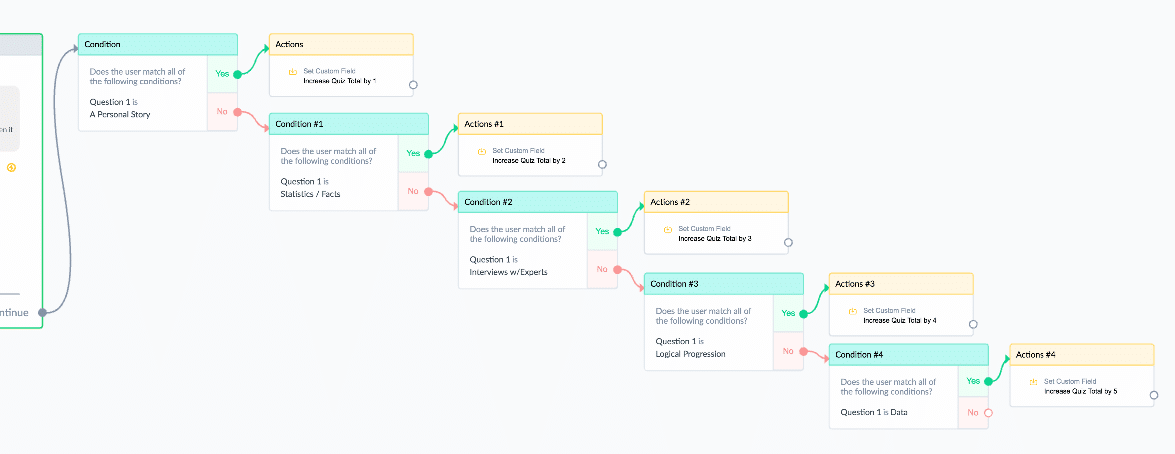Screen dimensions: 1175x454
Task: Select the Actions #3 node header
Action: (901, 284)
